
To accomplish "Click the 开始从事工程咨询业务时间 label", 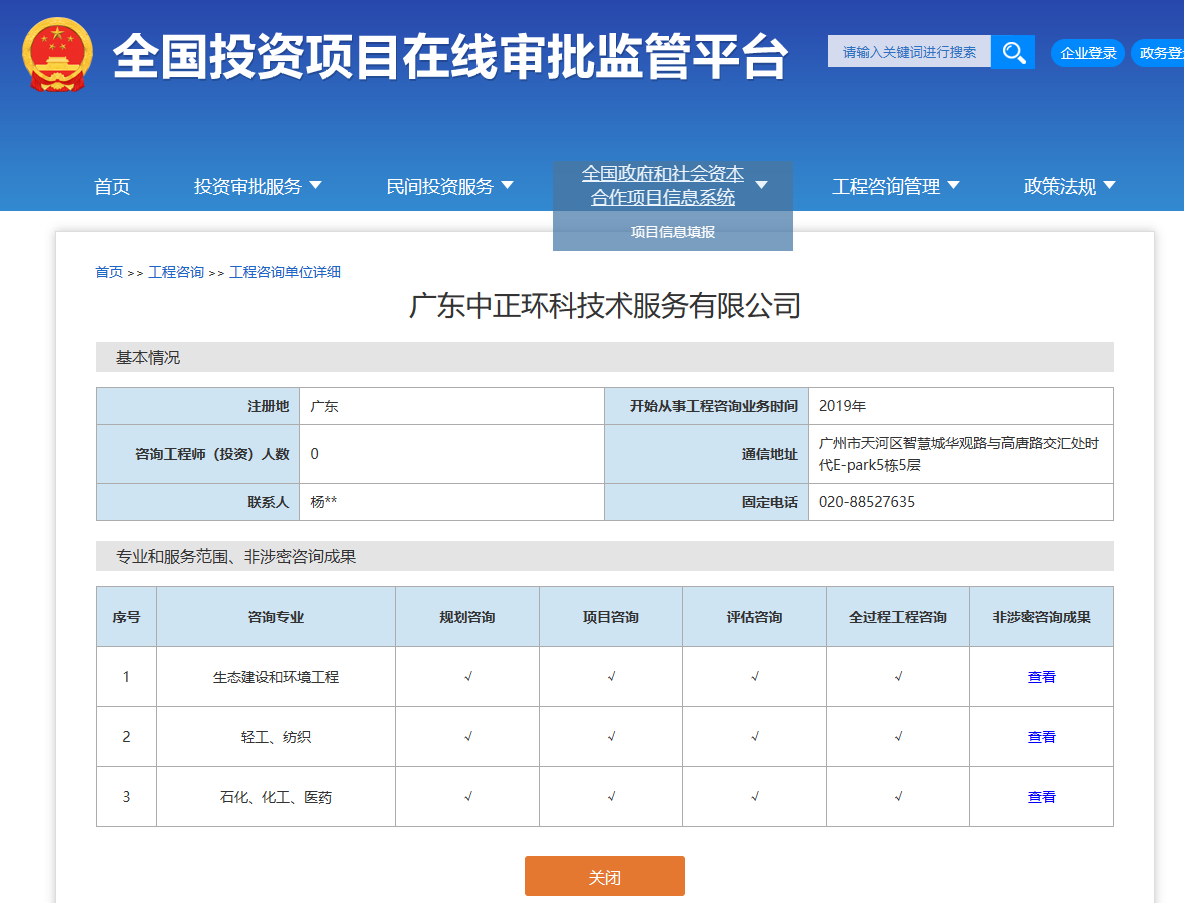I will [x=714, y=406].
